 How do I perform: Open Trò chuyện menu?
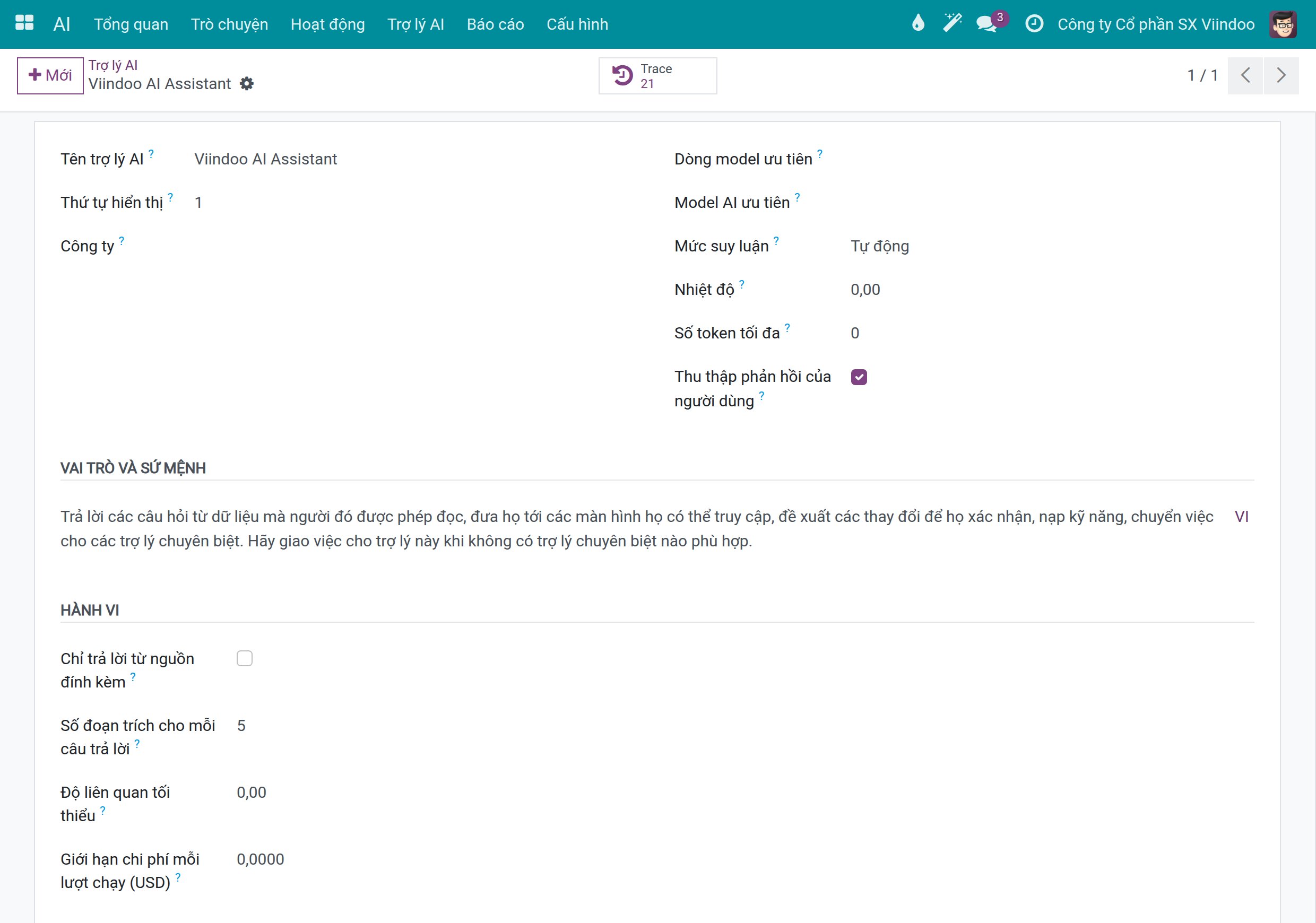coord(229,24)
